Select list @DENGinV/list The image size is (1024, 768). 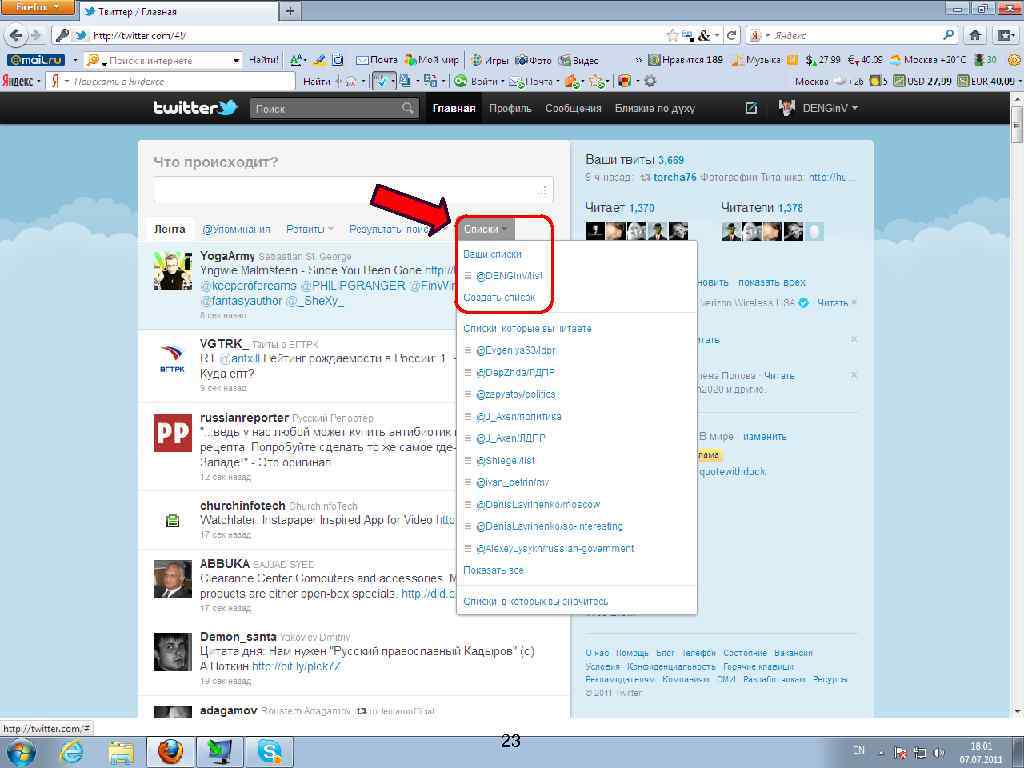click(509, 276)
